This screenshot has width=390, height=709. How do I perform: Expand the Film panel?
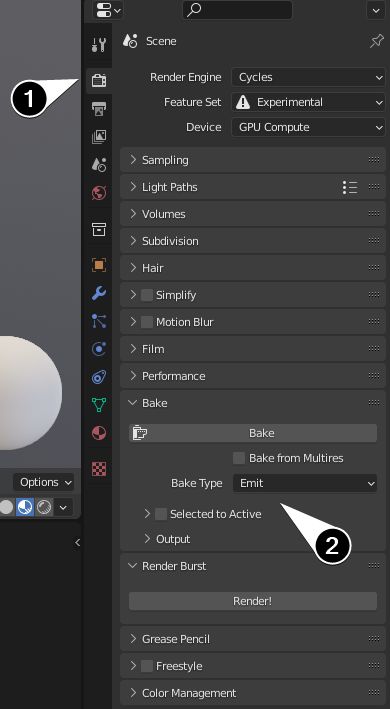click(x=253, y=349)
